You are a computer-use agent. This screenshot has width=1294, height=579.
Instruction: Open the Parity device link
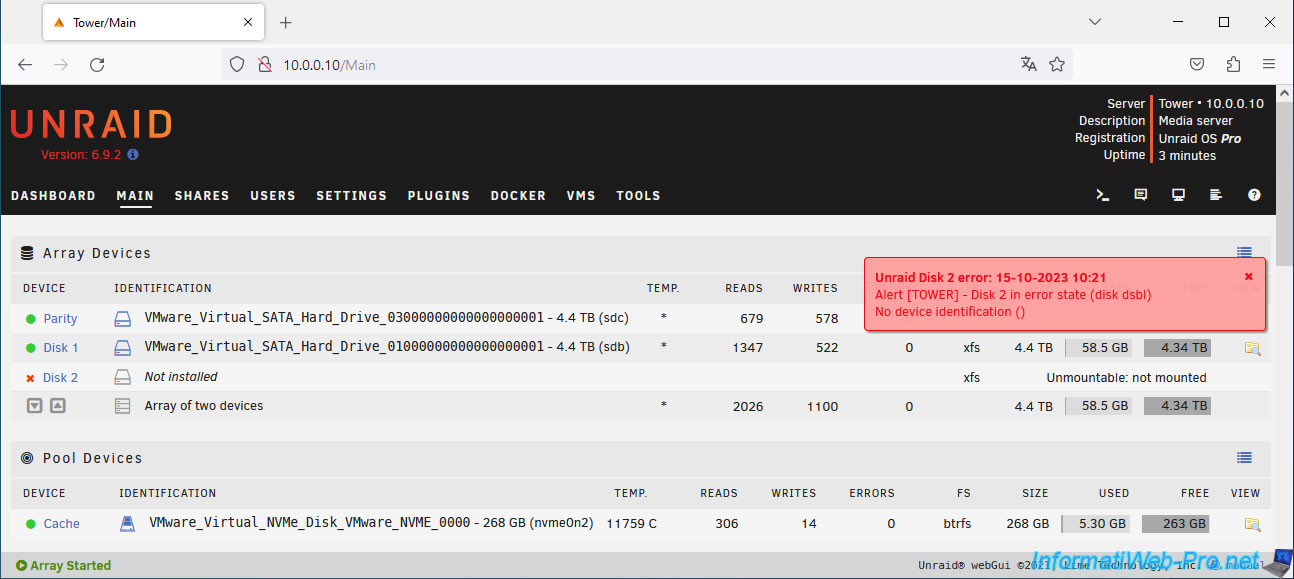click(60, 319)
